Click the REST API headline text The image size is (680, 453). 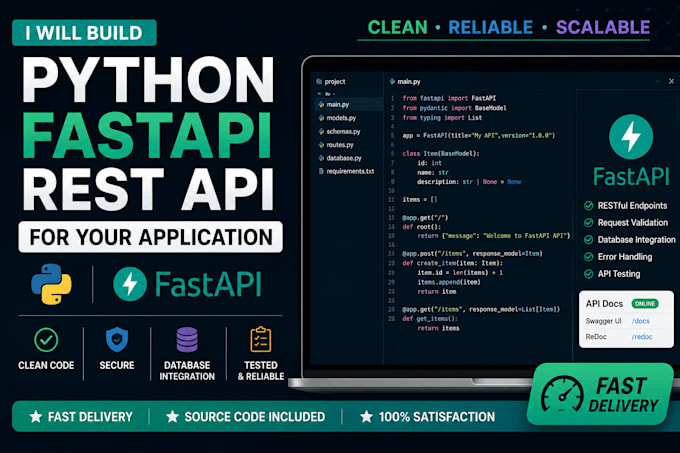coord(148,189)
